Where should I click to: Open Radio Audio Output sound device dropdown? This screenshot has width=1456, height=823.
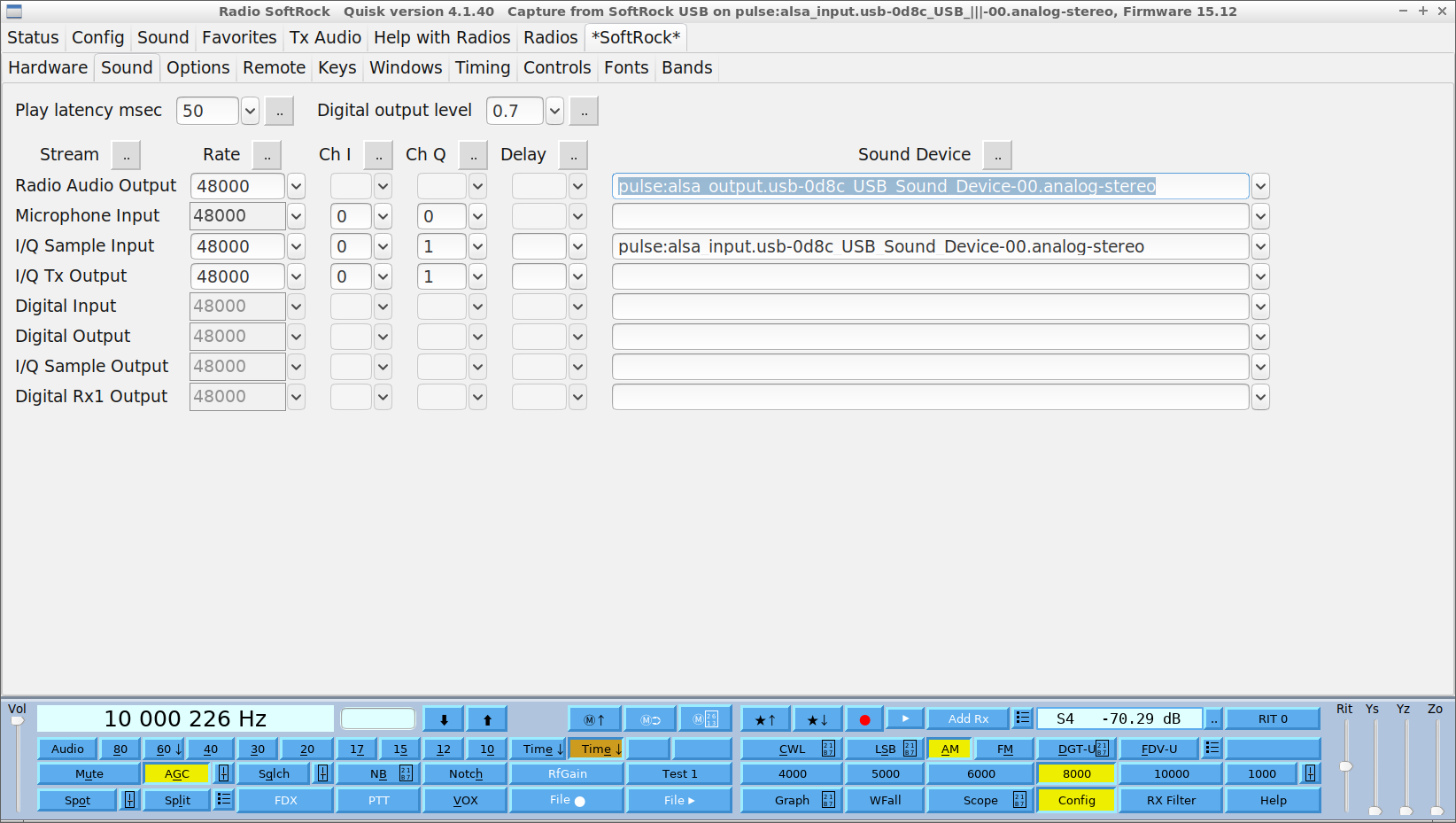[x=1260, y=187]
